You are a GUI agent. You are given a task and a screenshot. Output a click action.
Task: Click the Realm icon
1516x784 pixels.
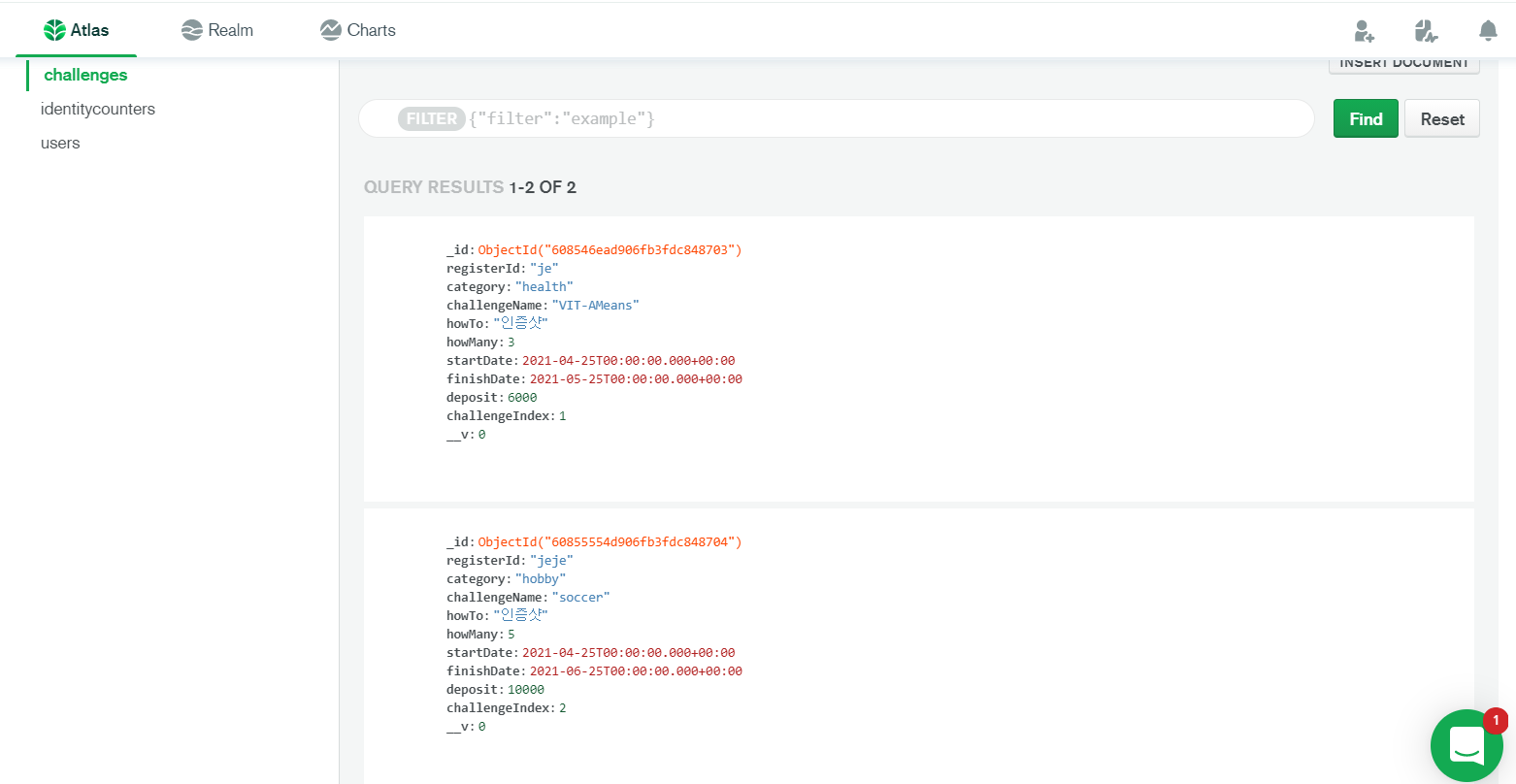pyautogui.click(x=192, y=30)
